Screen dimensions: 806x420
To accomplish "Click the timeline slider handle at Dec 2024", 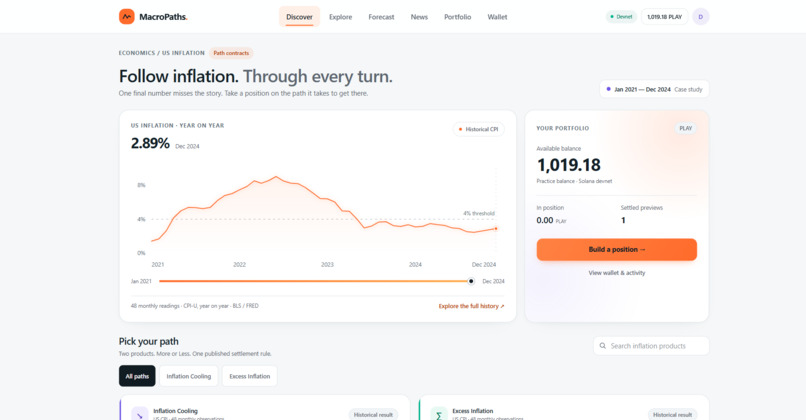I will click(471, 281).
